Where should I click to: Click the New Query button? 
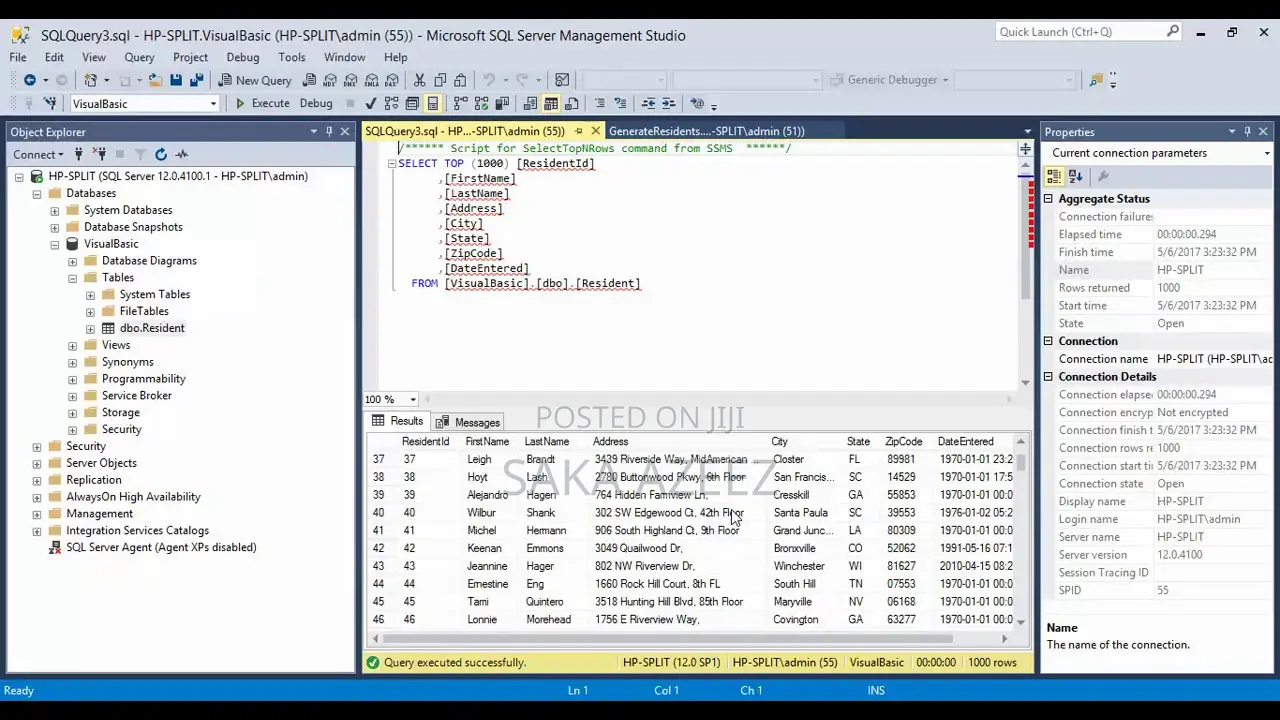255,80
